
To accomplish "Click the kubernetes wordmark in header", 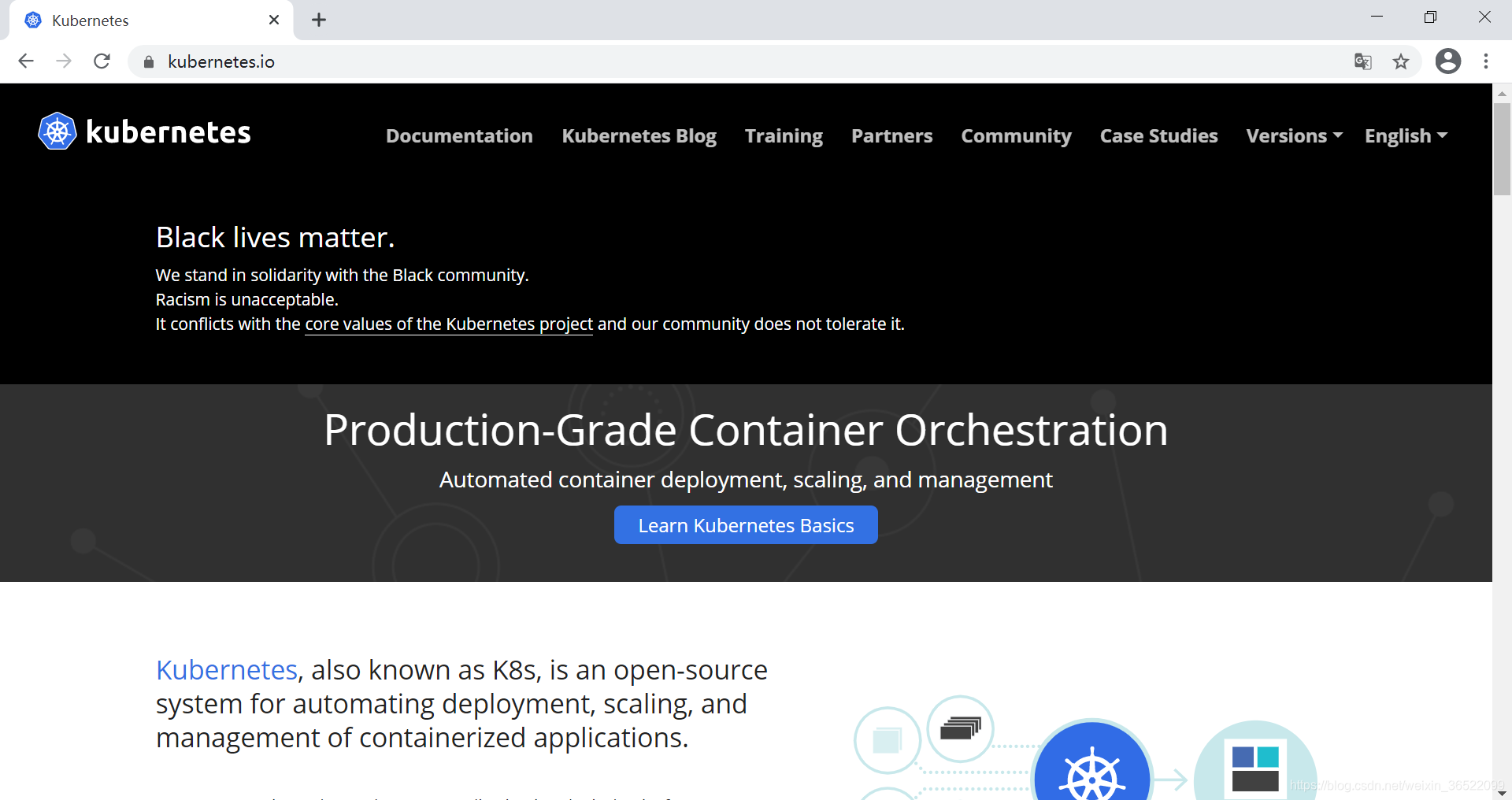I will (x=168, y=132).
